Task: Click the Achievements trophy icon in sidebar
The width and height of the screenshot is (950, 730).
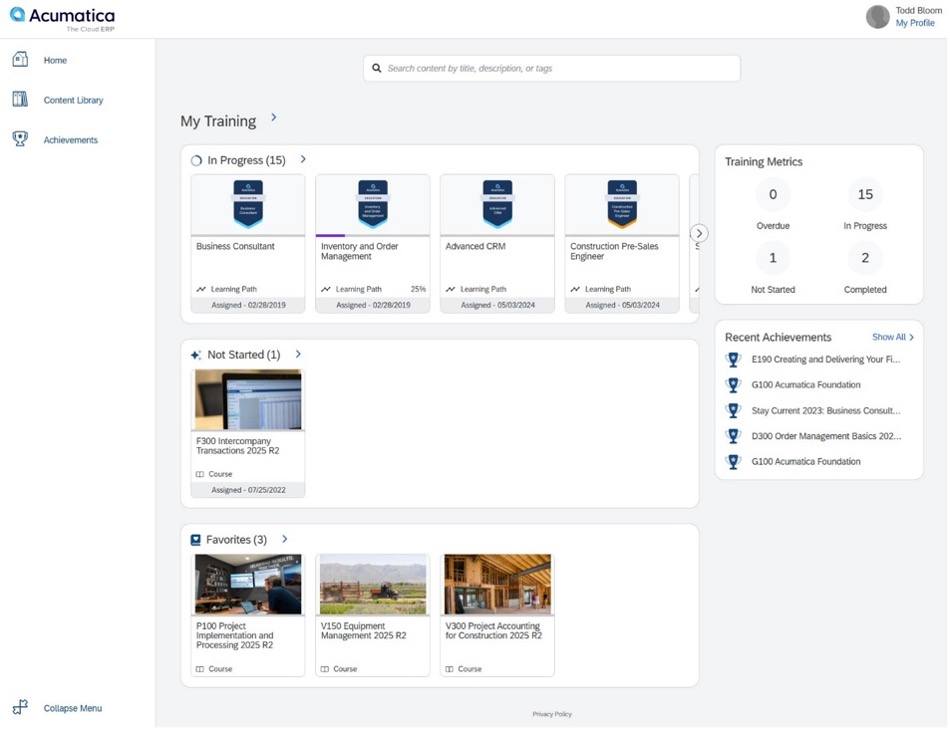Action: (21, 139)
